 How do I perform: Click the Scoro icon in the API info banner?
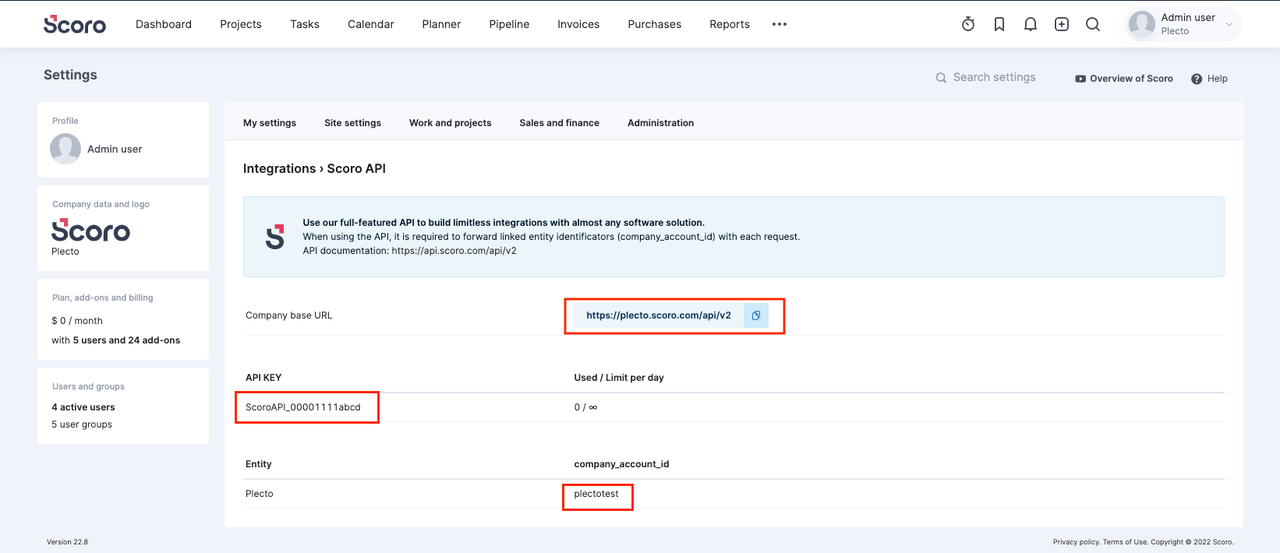click(275, 236)
